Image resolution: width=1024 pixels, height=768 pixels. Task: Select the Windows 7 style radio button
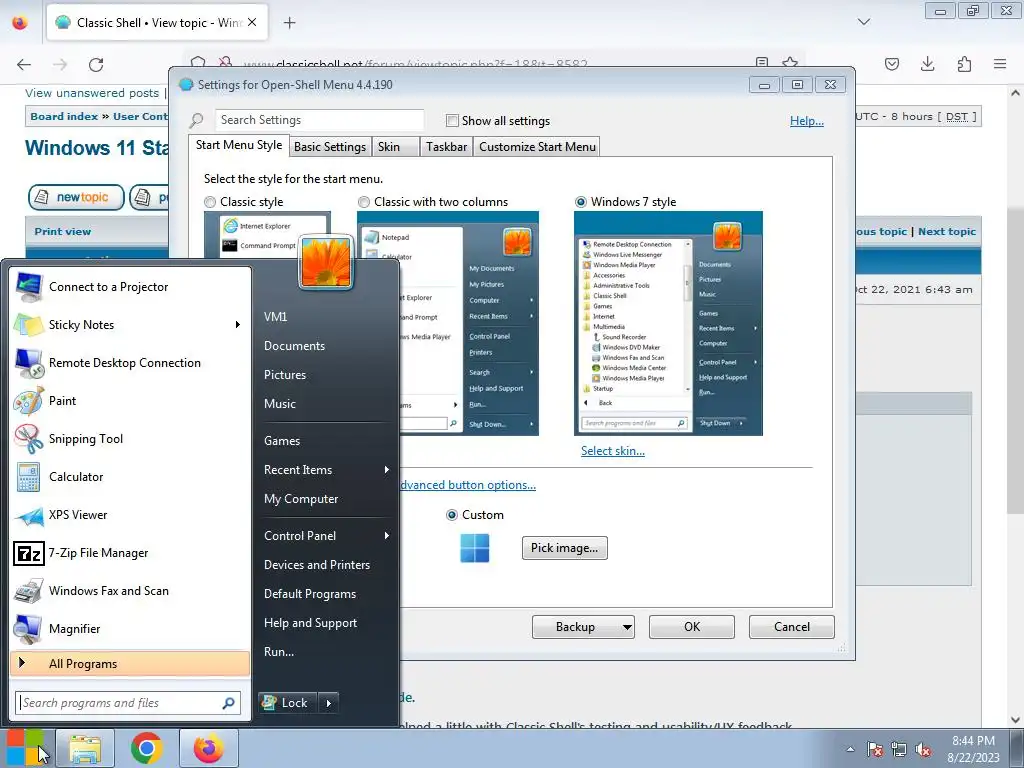[581, 202]
